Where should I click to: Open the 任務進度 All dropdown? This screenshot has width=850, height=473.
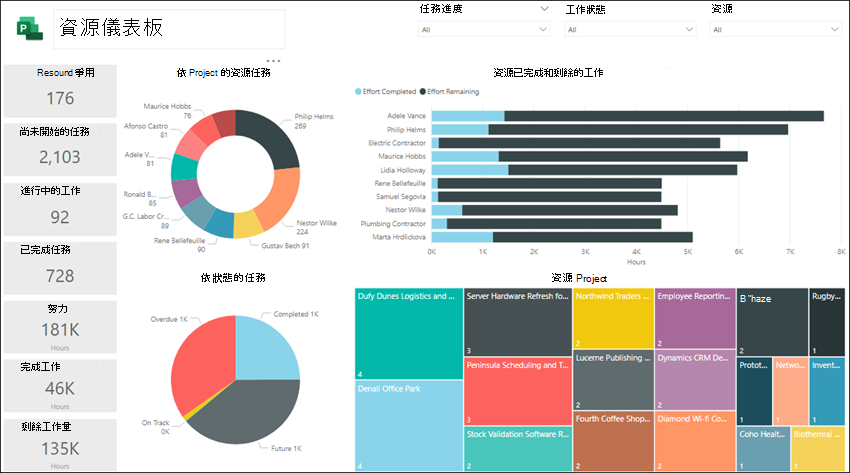(x=484, y=29)
